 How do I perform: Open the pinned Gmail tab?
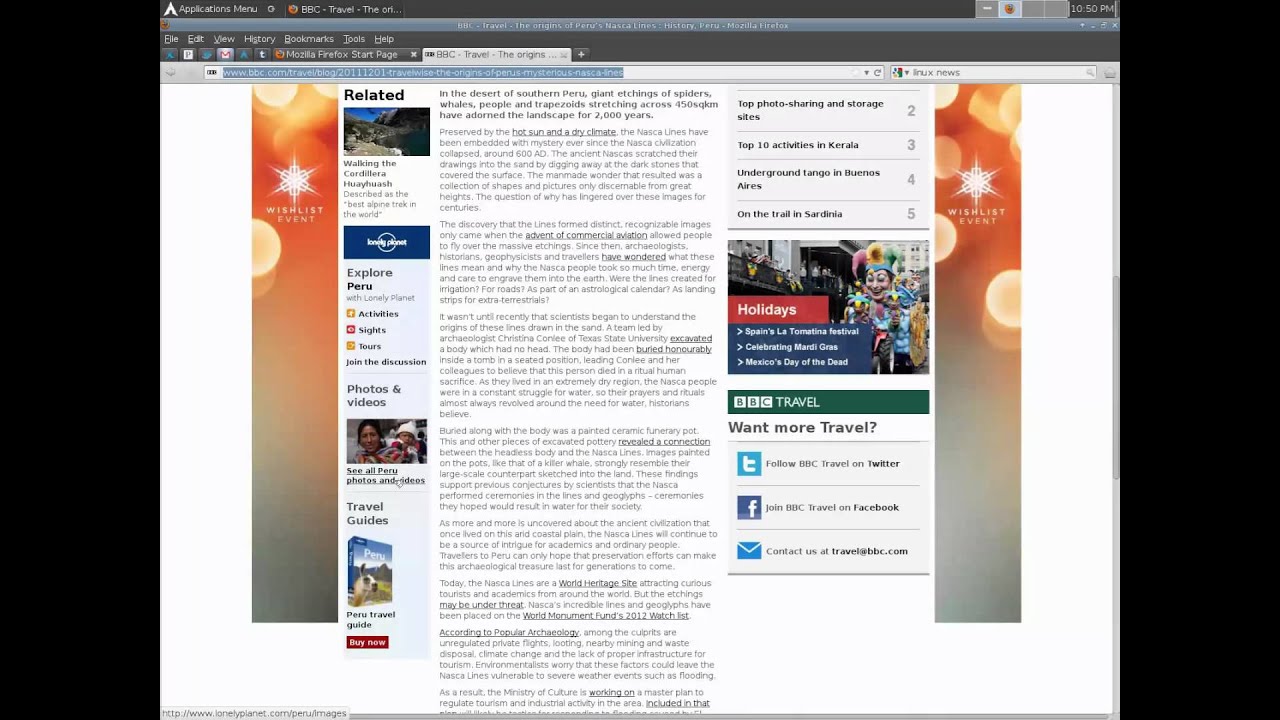[x=225, y=55]
